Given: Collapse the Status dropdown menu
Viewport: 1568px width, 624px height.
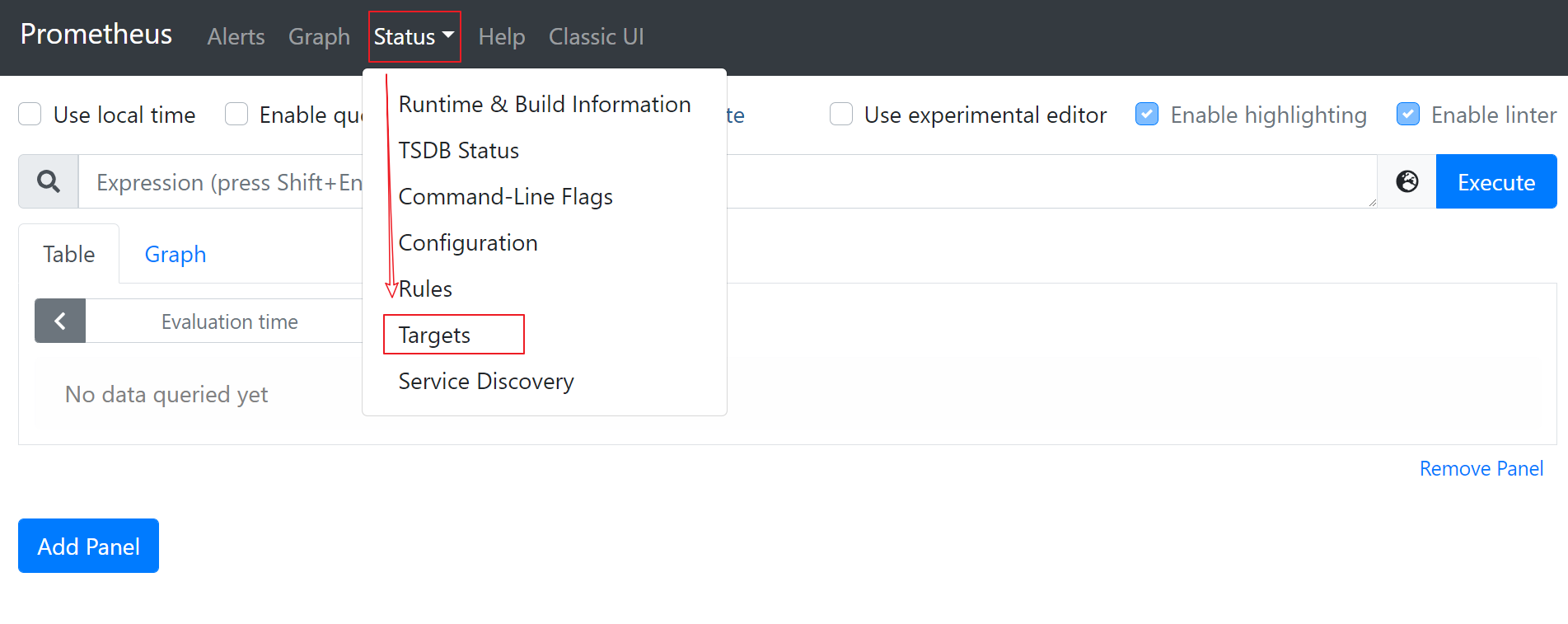Looking at the screenshot, I should pyautogui.click(x=414, y=37).
